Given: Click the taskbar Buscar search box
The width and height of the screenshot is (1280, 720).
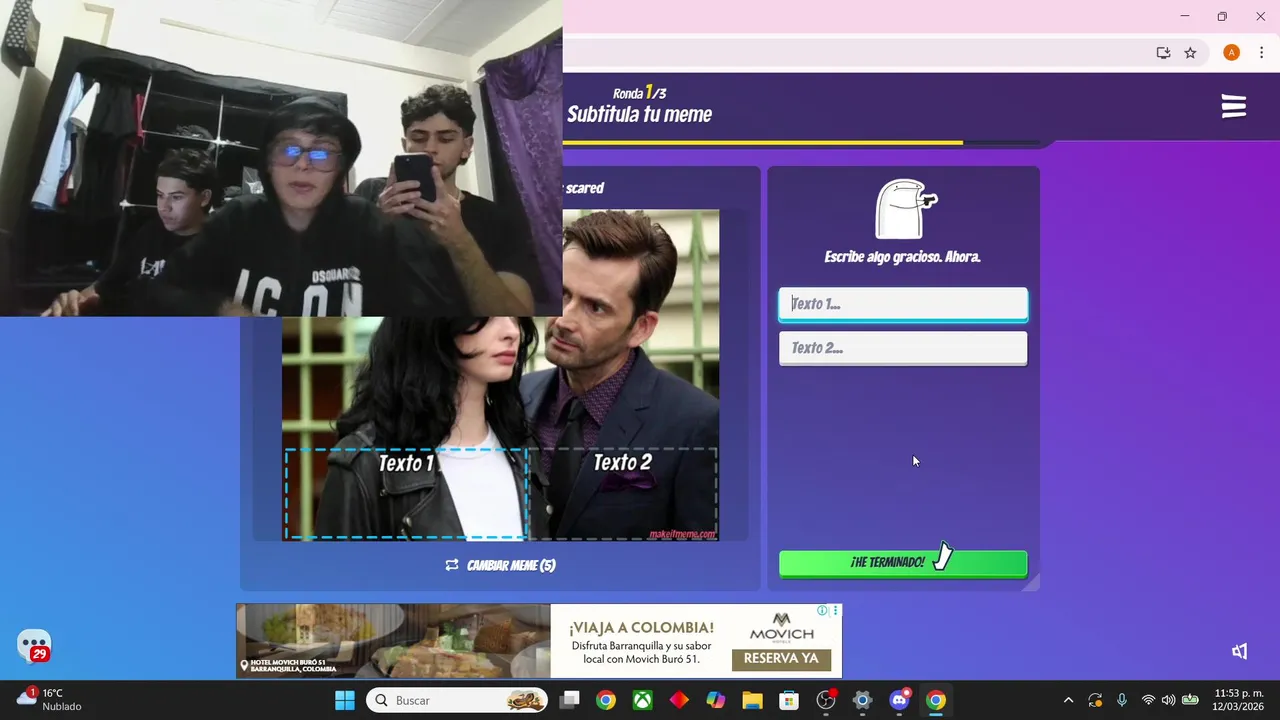Looking at the screenshot, I should 457,700.
